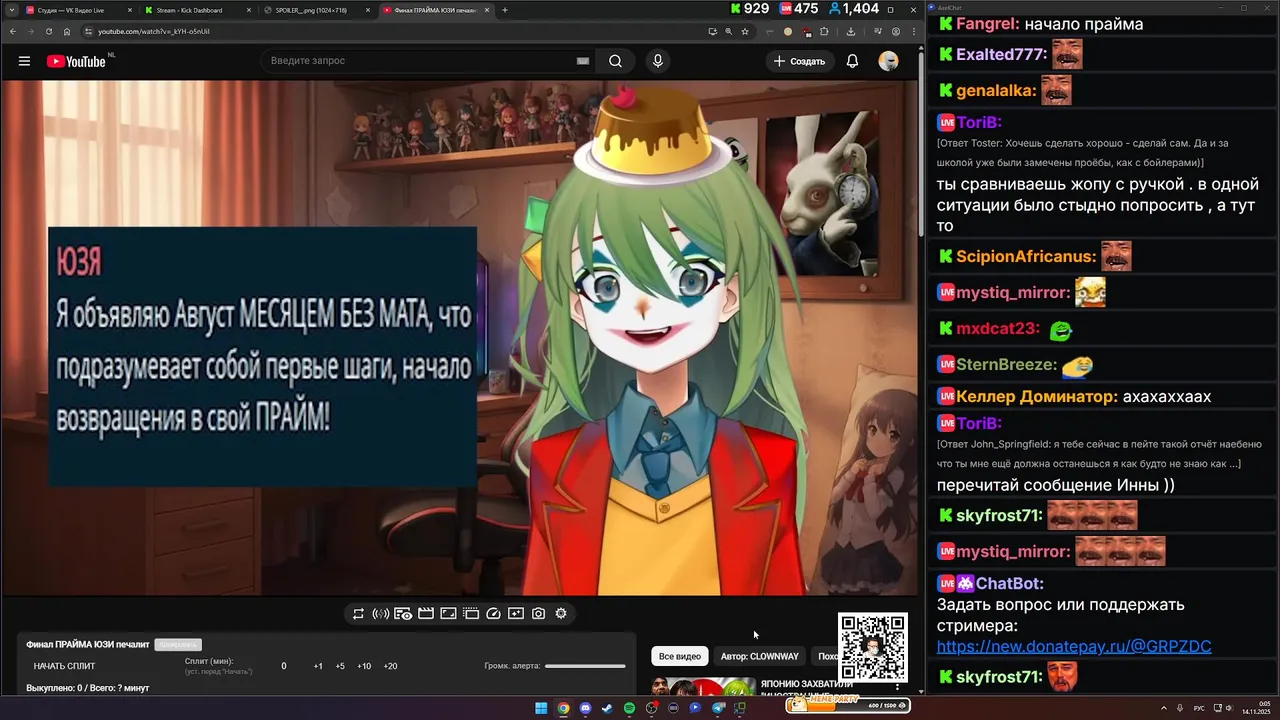The image size is (1280, 720).
Task: Take a screenshot with camera icon
Action: point(538,613)
